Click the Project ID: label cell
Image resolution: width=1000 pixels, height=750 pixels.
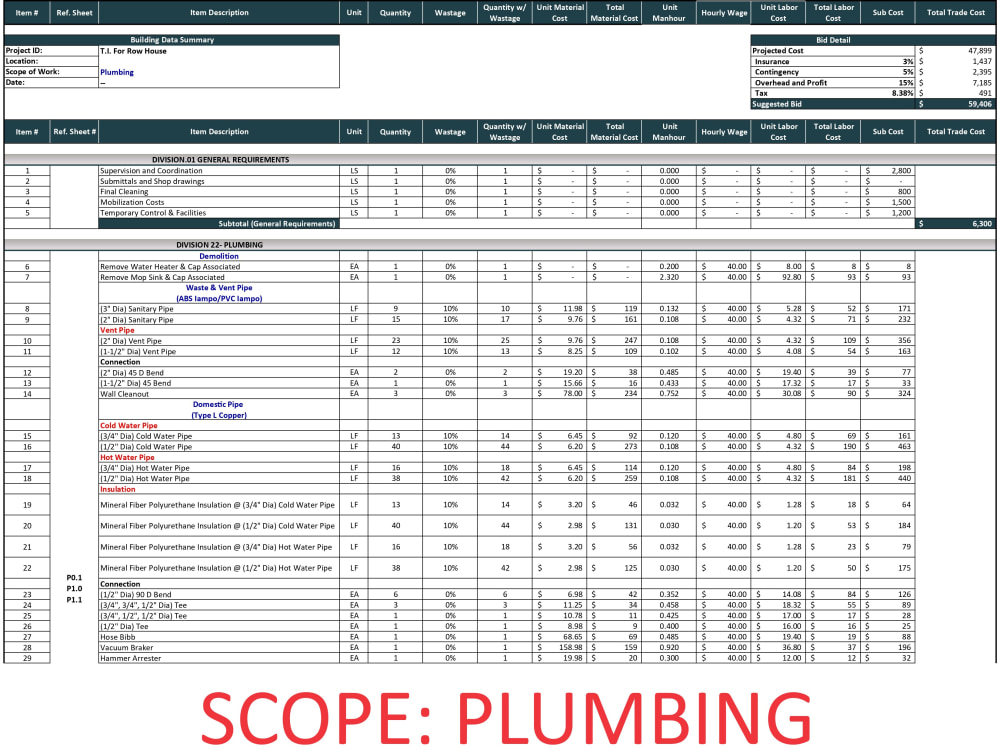coord(51,50)
